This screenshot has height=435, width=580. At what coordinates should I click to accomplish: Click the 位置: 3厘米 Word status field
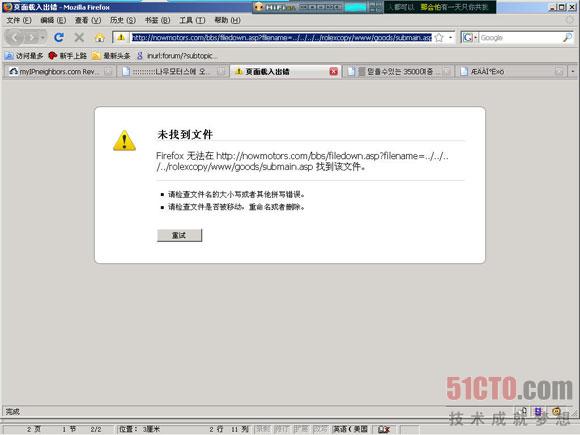139,429
